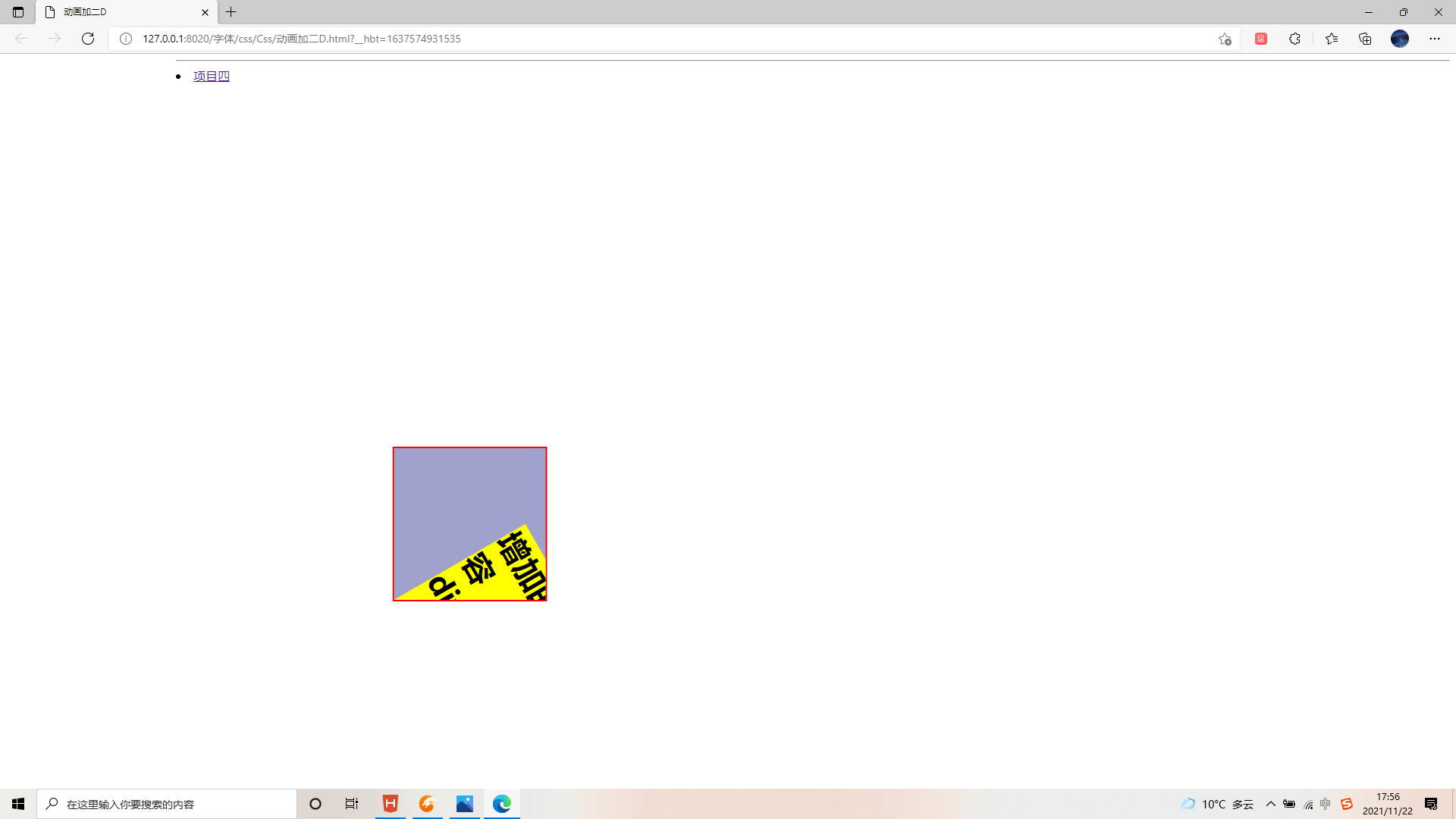Click the add to favorites star icon

(1224, 39)
